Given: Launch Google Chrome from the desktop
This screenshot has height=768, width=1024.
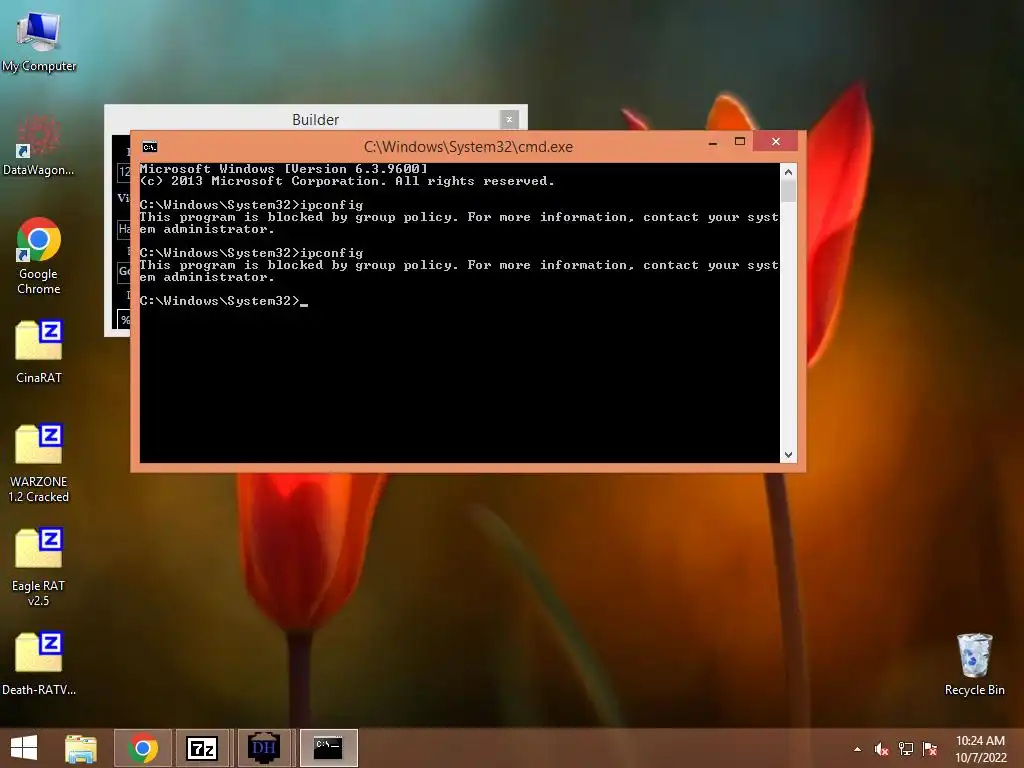Looking at the screenshot, I should point(39,255).
